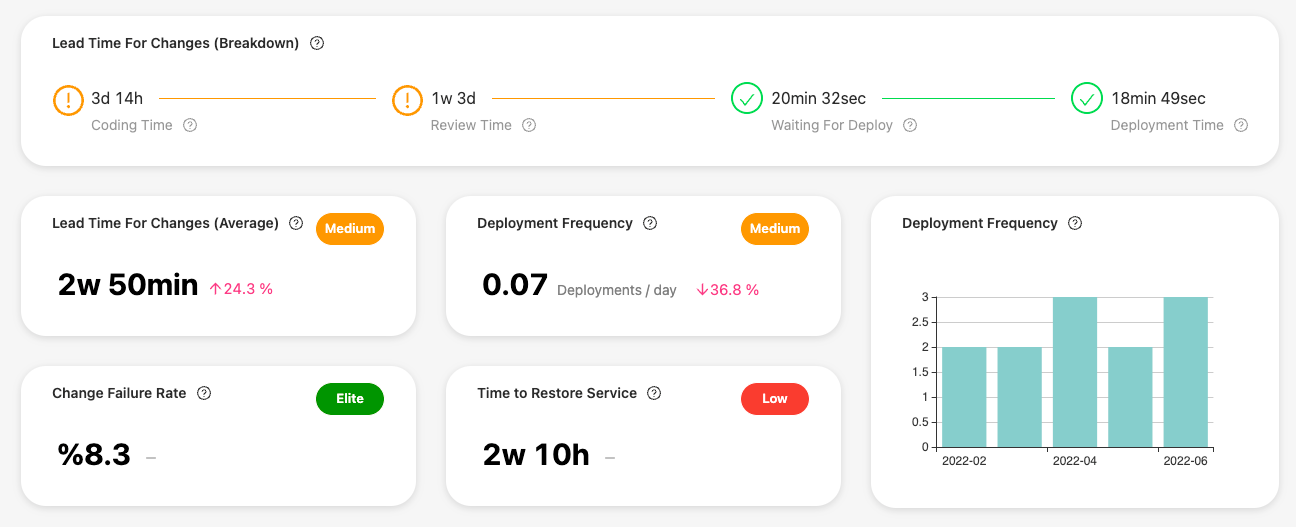Click the 2022-04 bar in the chart
Image resolution: width=1296 pixels, height=527 pixels.
1075,372
